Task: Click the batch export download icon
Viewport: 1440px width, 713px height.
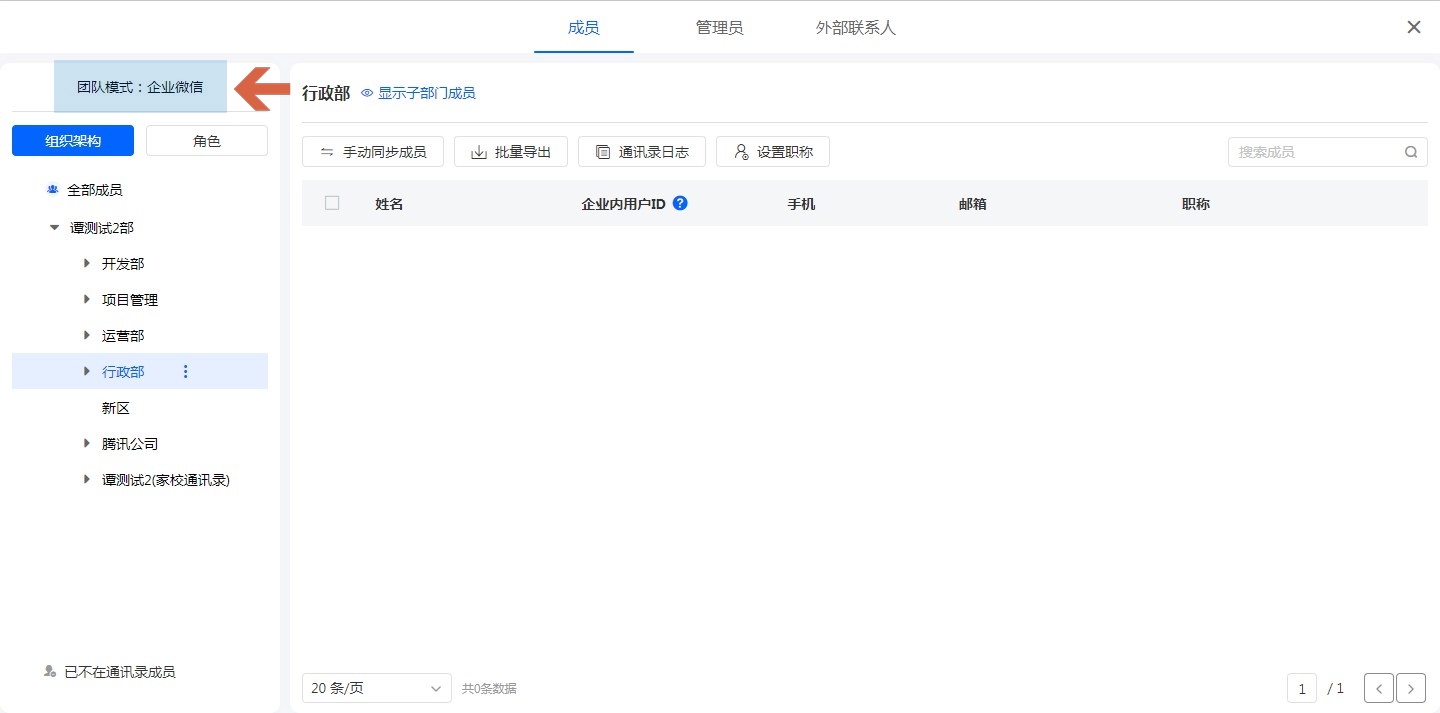Action: click(x=479, y=152)
